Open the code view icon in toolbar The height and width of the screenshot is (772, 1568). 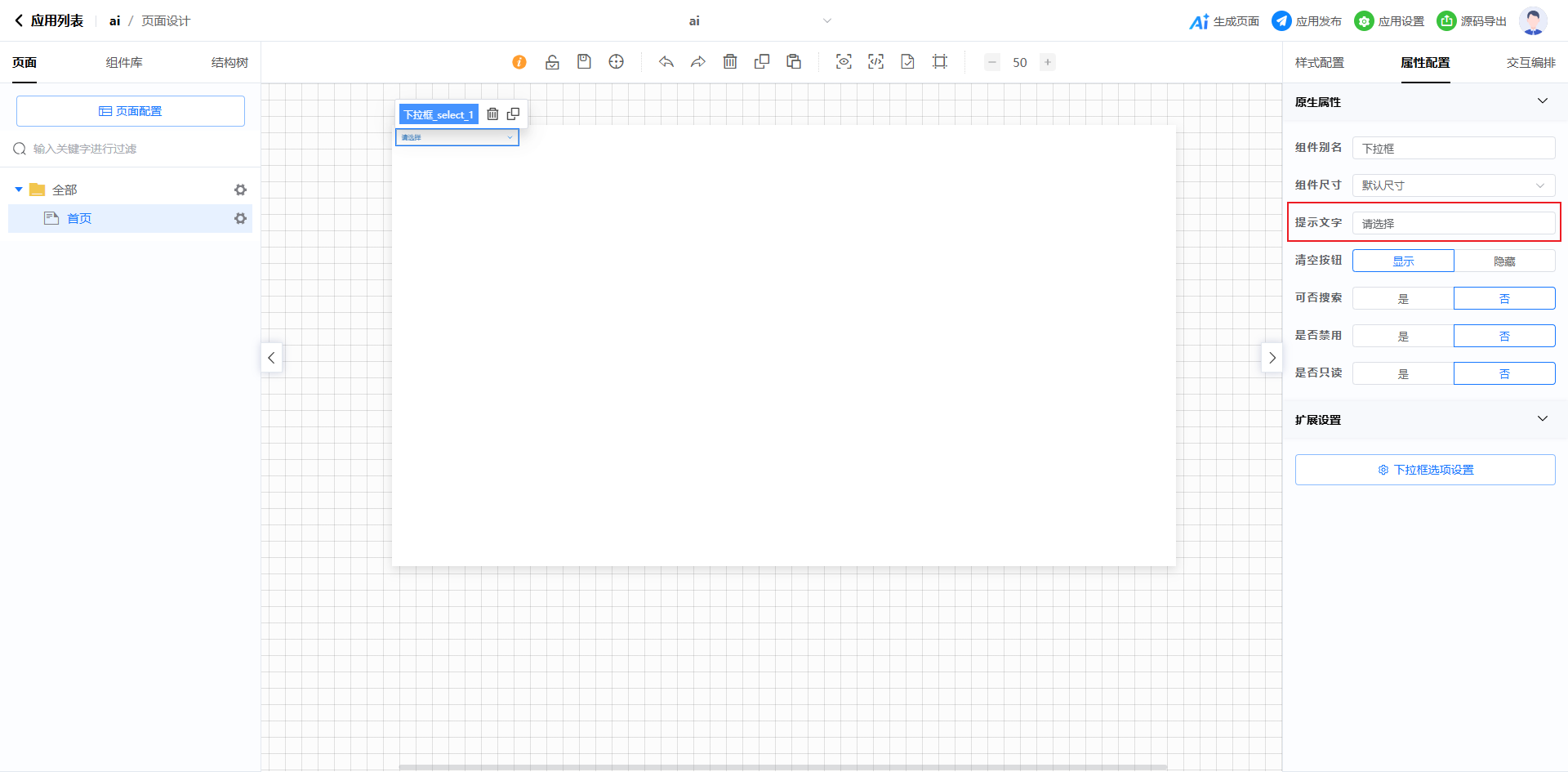tap(875, 62)
